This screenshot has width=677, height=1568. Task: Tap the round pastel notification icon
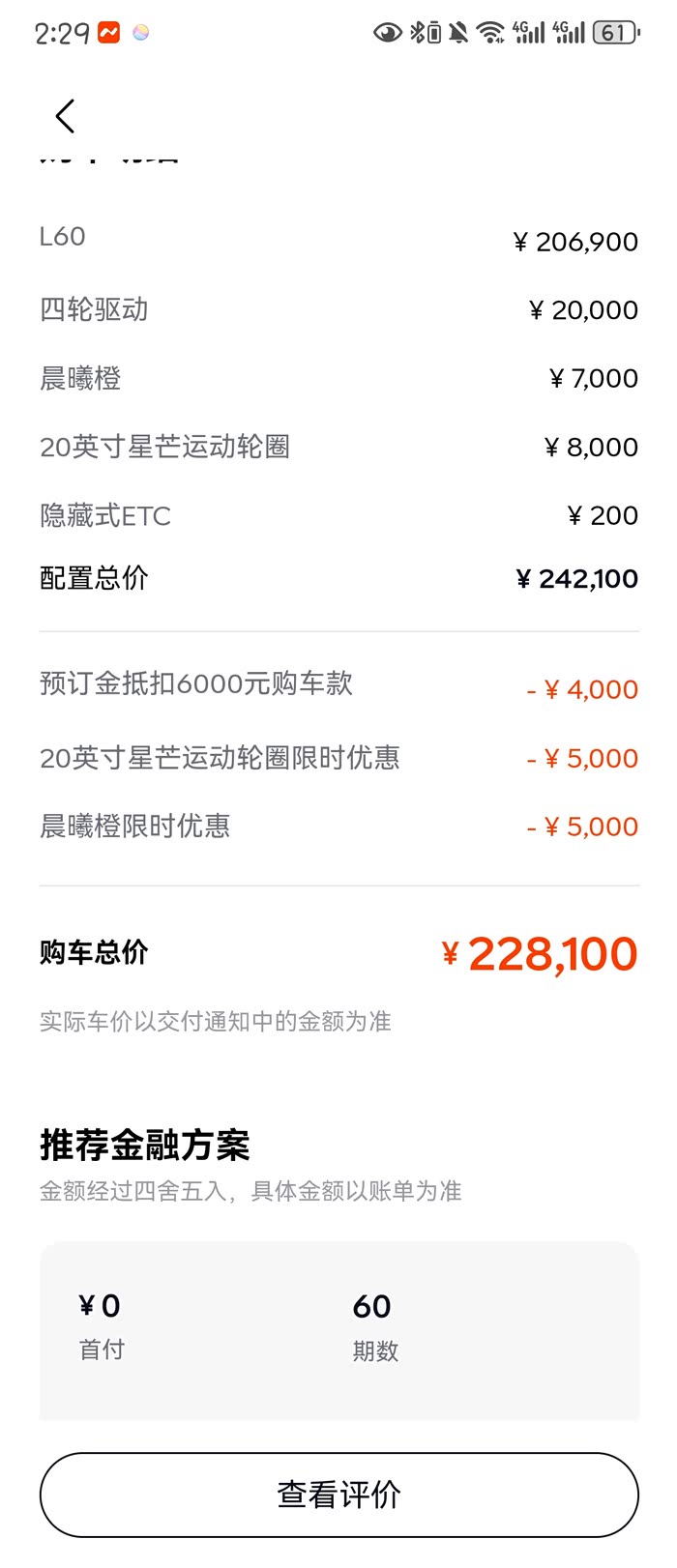[x=141, y=33]
